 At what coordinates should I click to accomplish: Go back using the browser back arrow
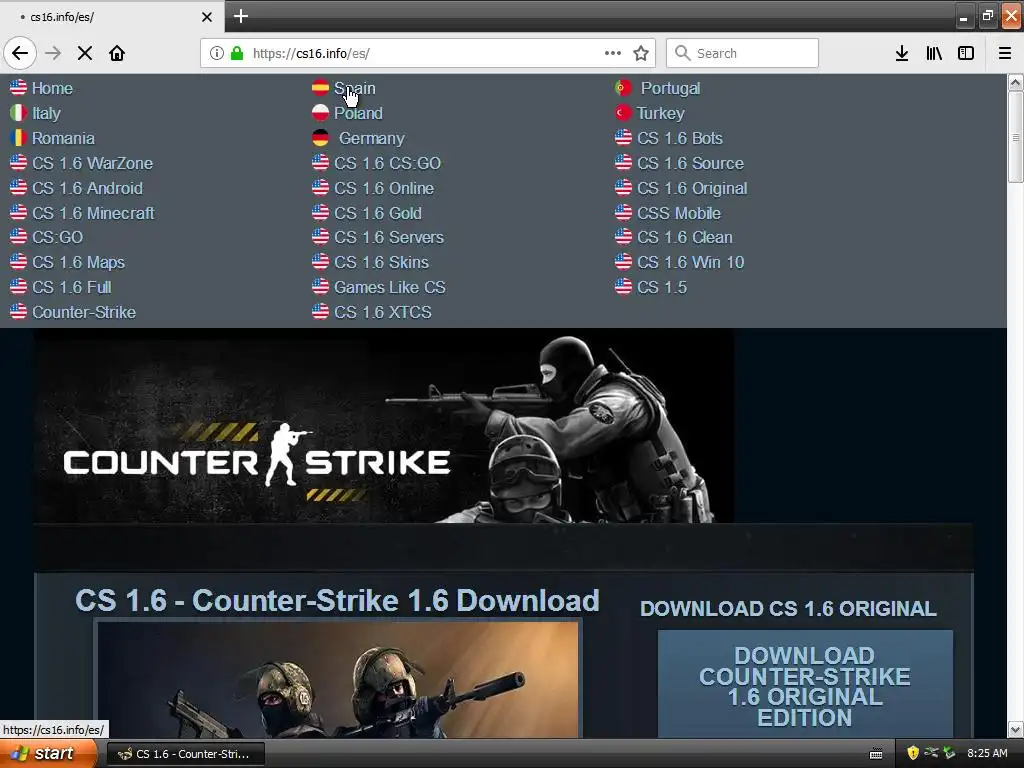[x=20, y=53]
